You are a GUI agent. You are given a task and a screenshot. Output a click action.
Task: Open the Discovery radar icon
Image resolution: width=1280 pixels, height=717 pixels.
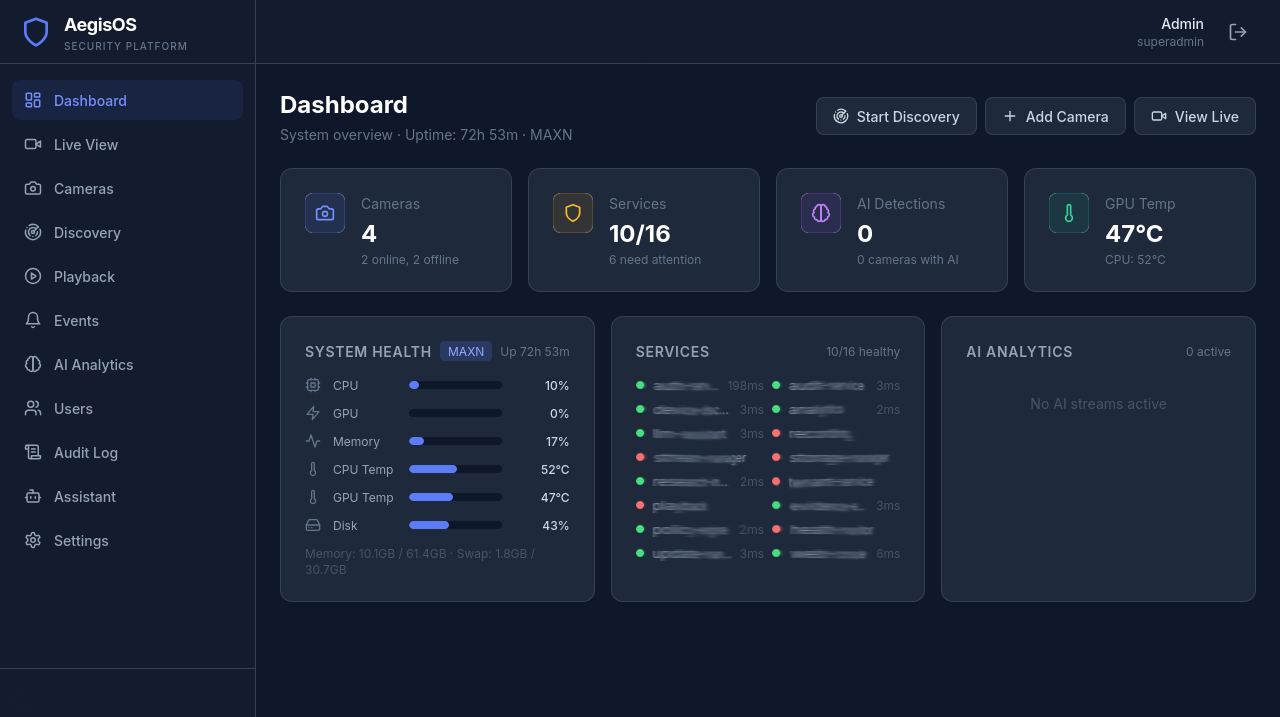coord(33,232)
